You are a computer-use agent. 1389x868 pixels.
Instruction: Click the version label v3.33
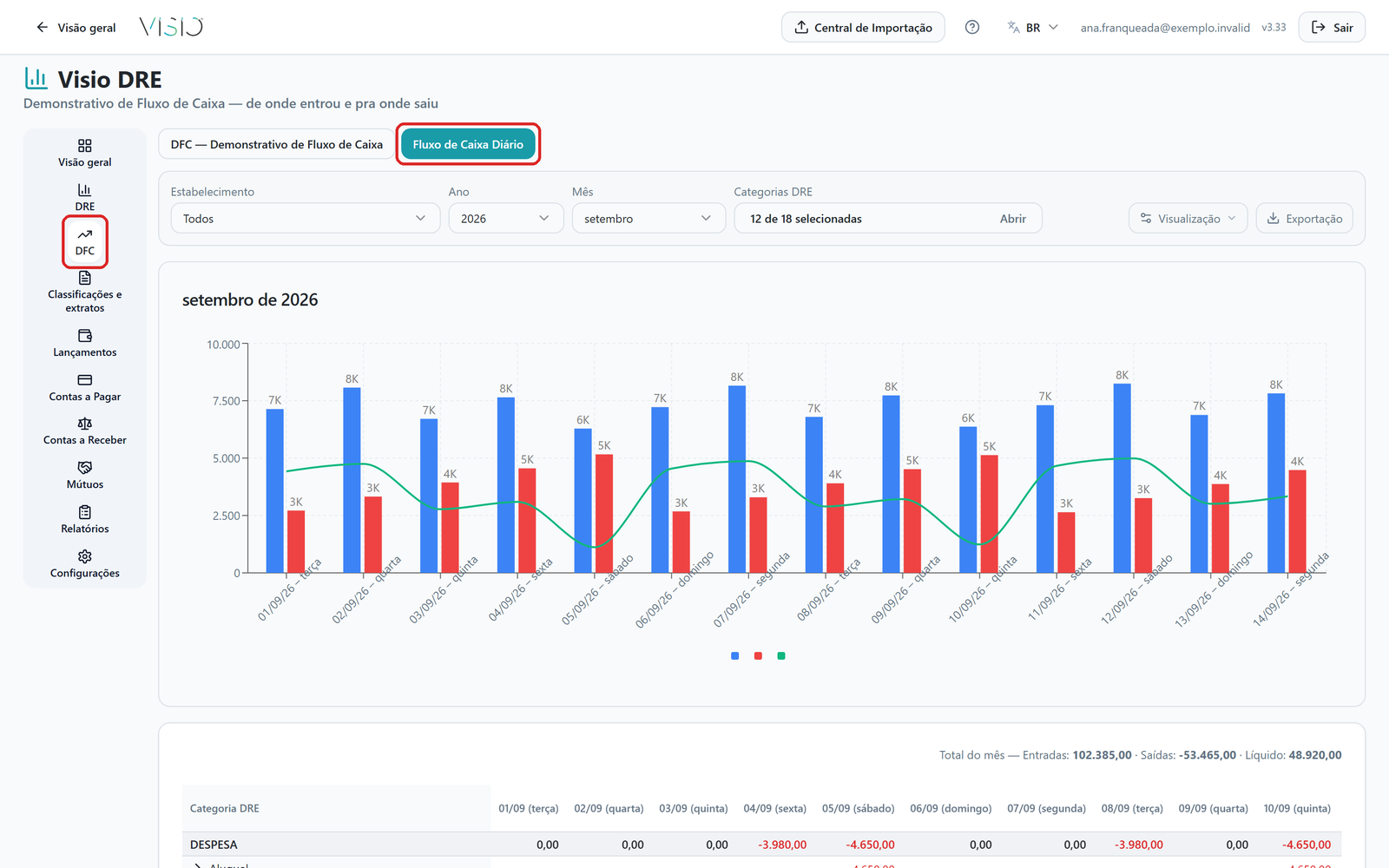[x=1274, y=28]
